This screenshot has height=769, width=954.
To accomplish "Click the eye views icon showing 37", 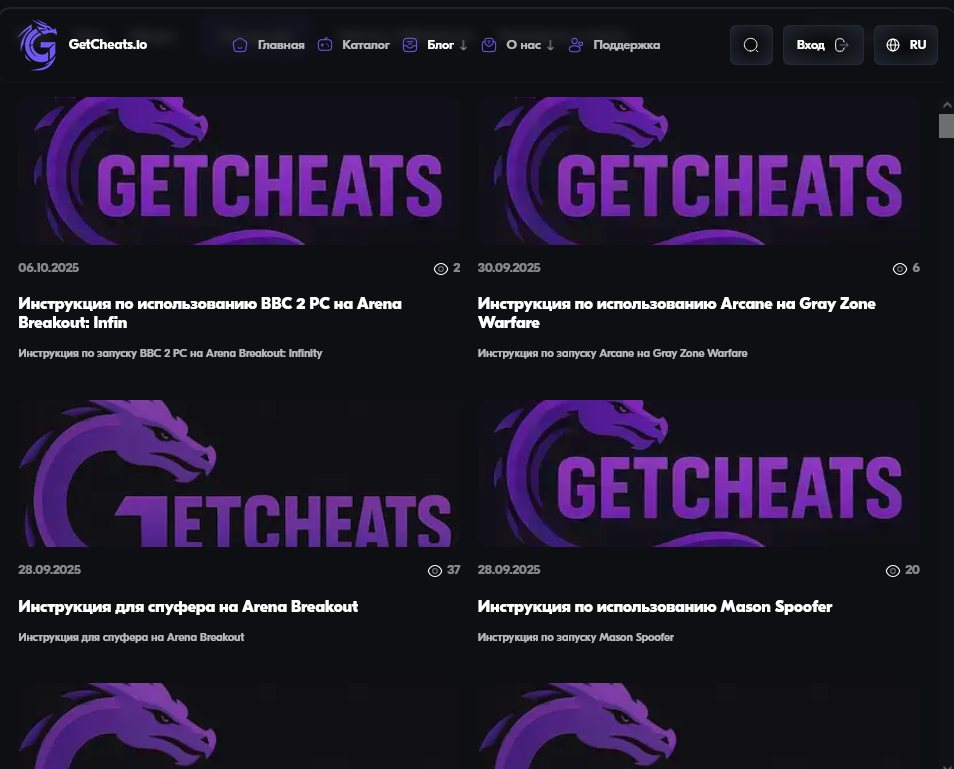I will pyautogui.click(x=435, y=571).
